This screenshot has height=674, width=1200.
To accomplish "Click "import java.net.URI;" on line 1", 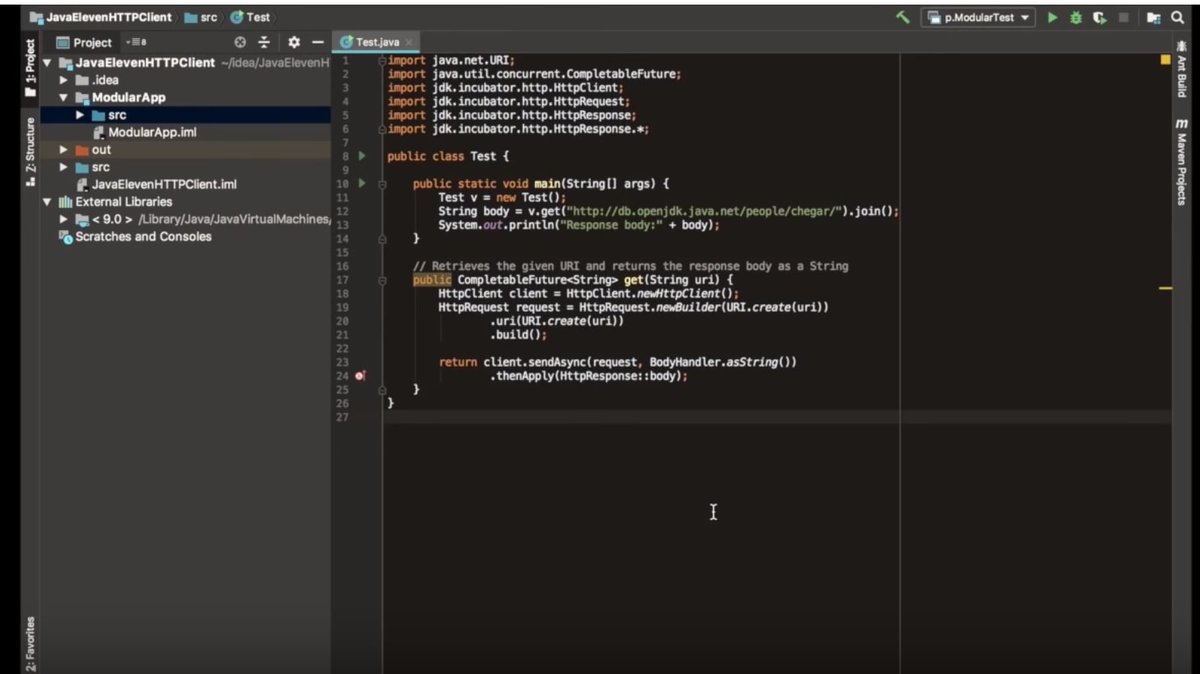I will pos(451,60).
